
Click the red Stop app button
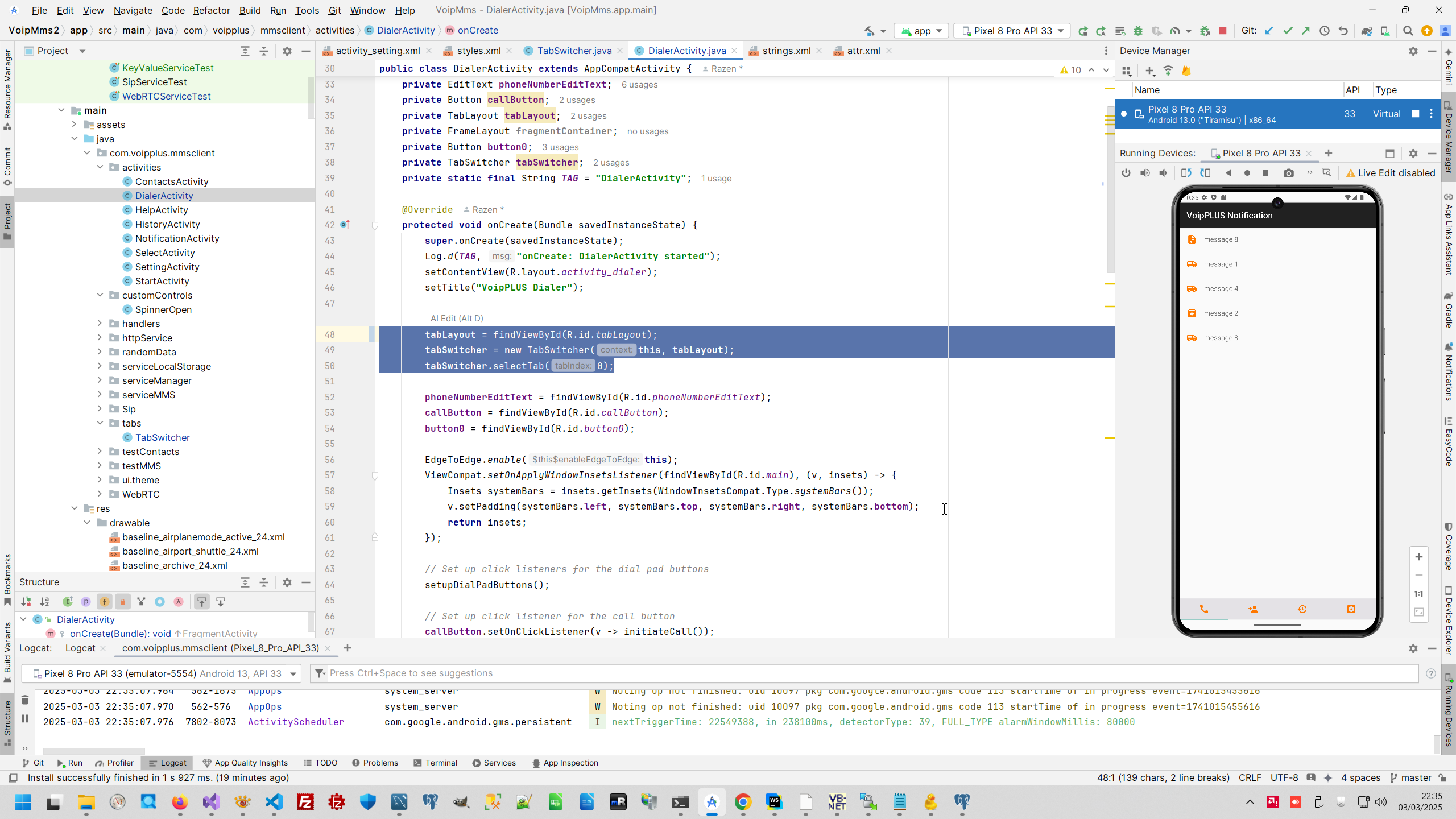(1222, 31)
